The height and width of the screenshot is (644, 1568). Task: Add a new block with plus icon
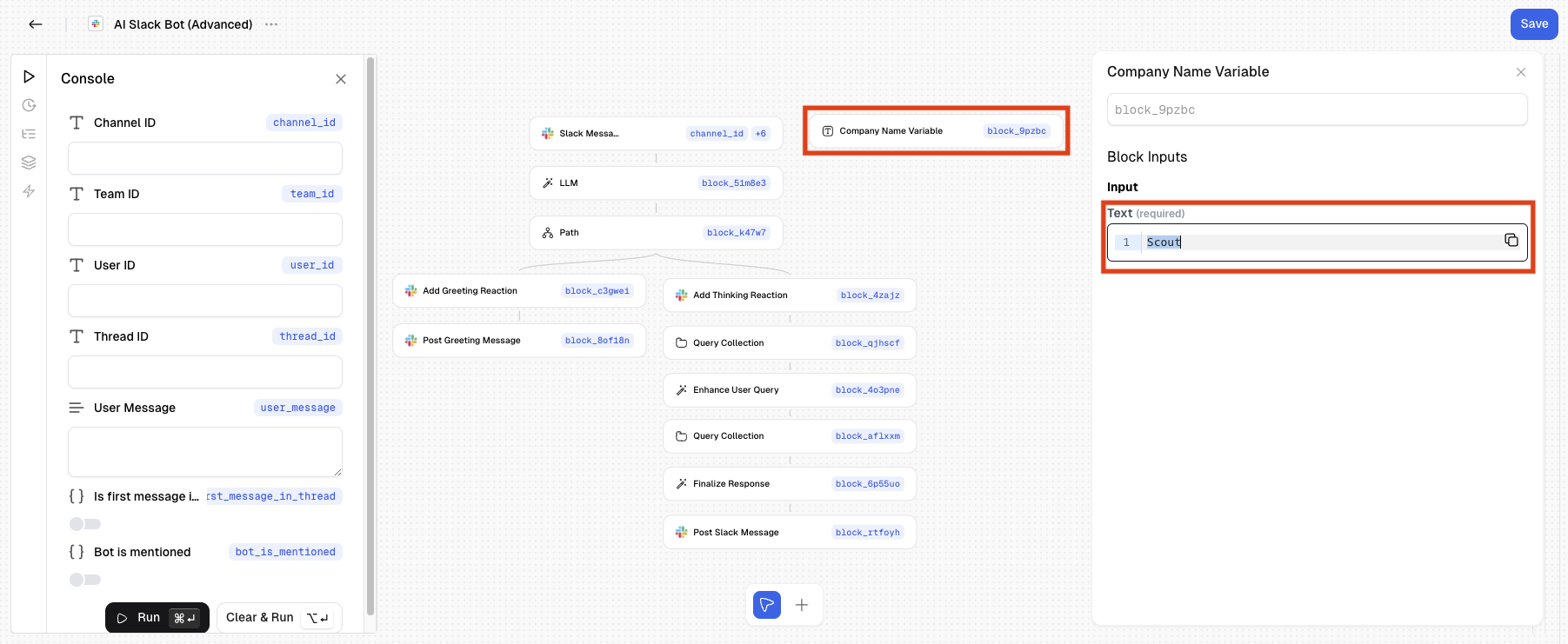click(802, 605)
